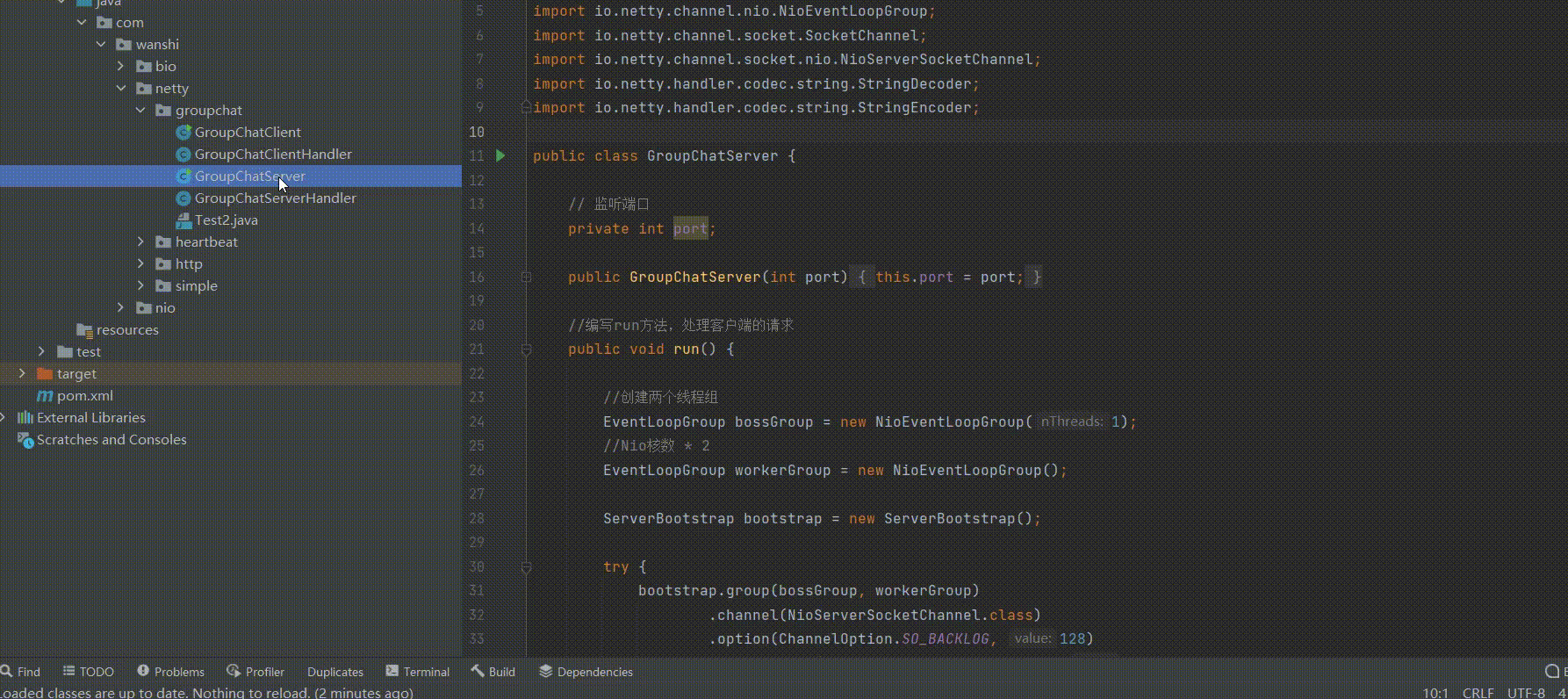This screenshot has height=699, width=1568.
Task: Collapse the groupchat package
Action: pos(140,110)
